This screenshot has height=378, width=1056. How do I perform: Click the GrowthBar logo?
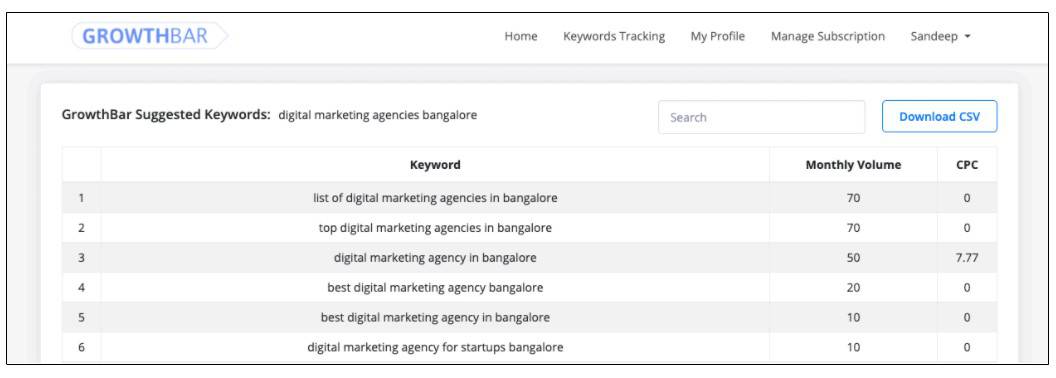(150, 36)
